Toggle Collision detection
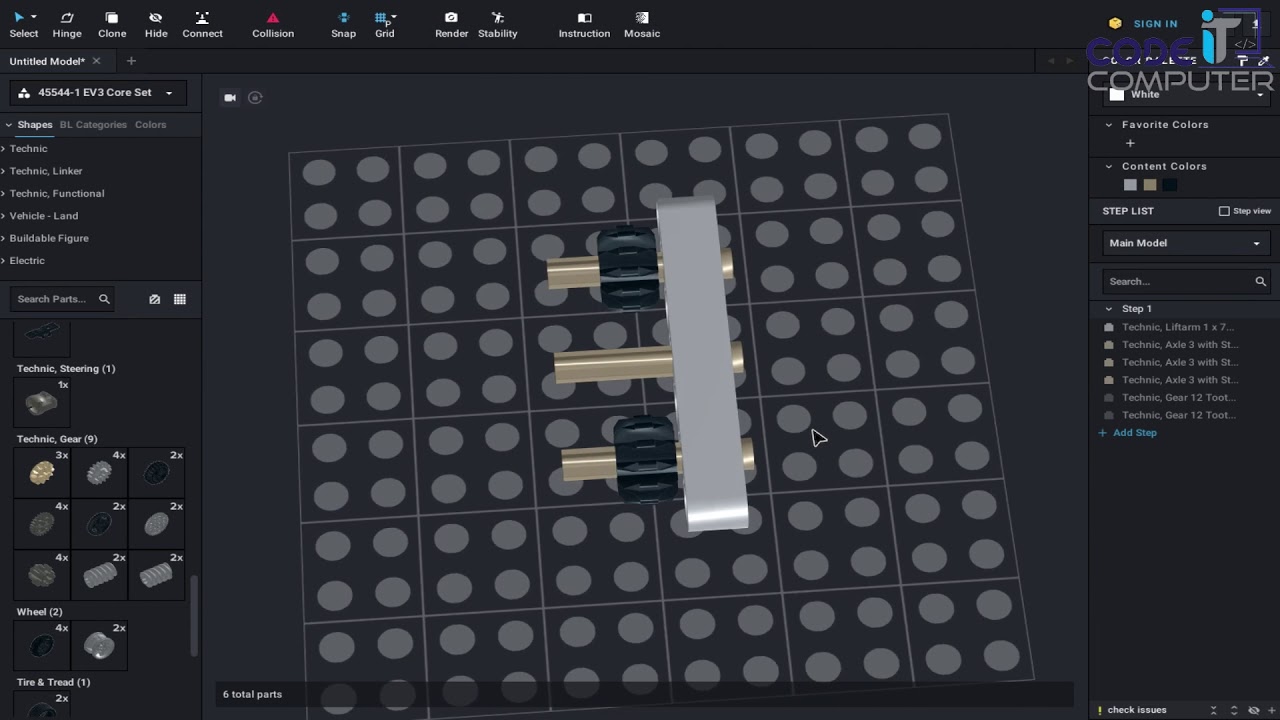 pos(273,24)
